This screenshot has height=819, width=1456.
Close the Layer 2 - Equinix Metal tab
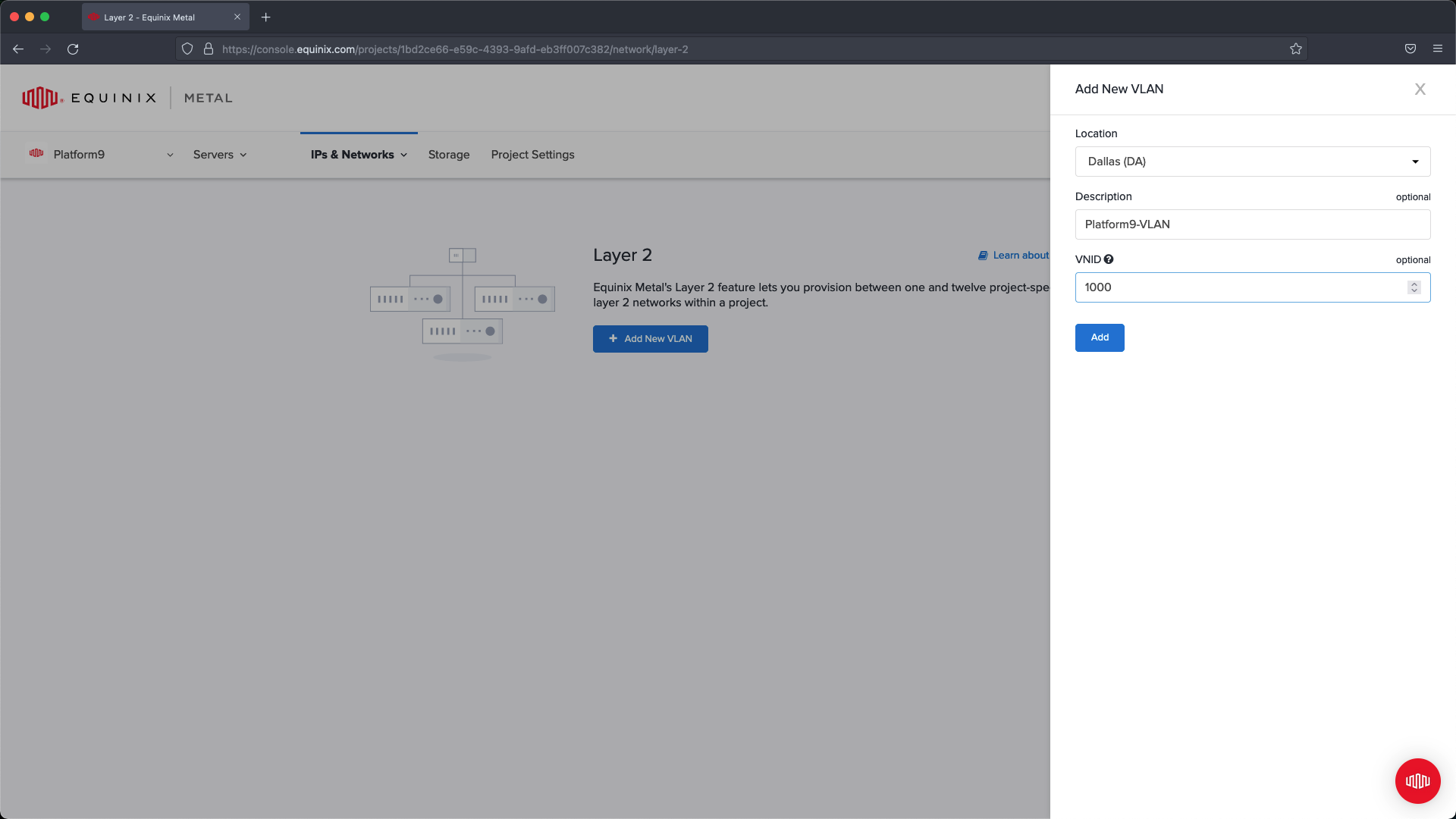click(237, 17)
